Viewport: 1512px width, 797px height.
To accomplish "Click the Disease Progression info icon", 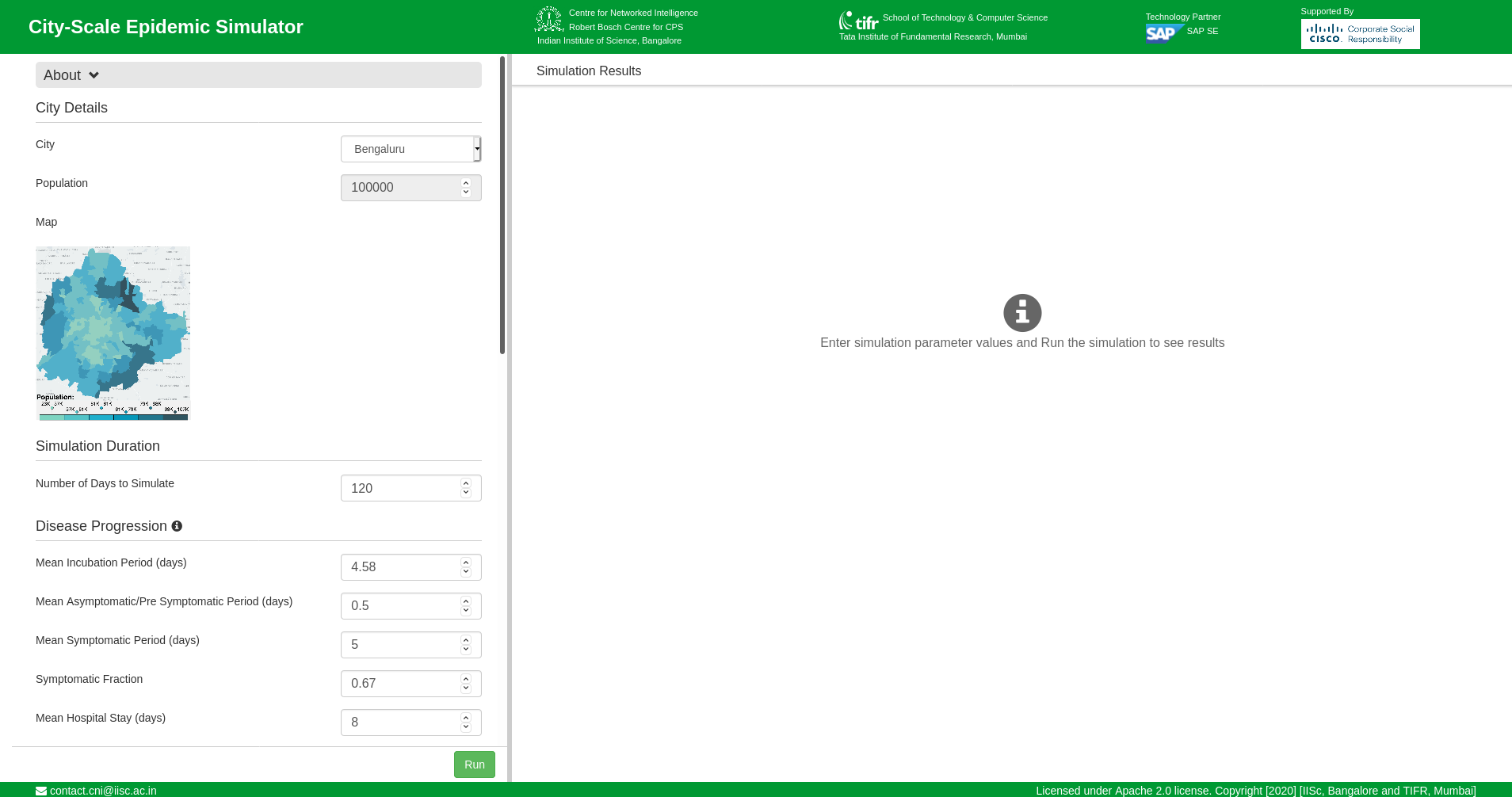I will tap(177, 526).
